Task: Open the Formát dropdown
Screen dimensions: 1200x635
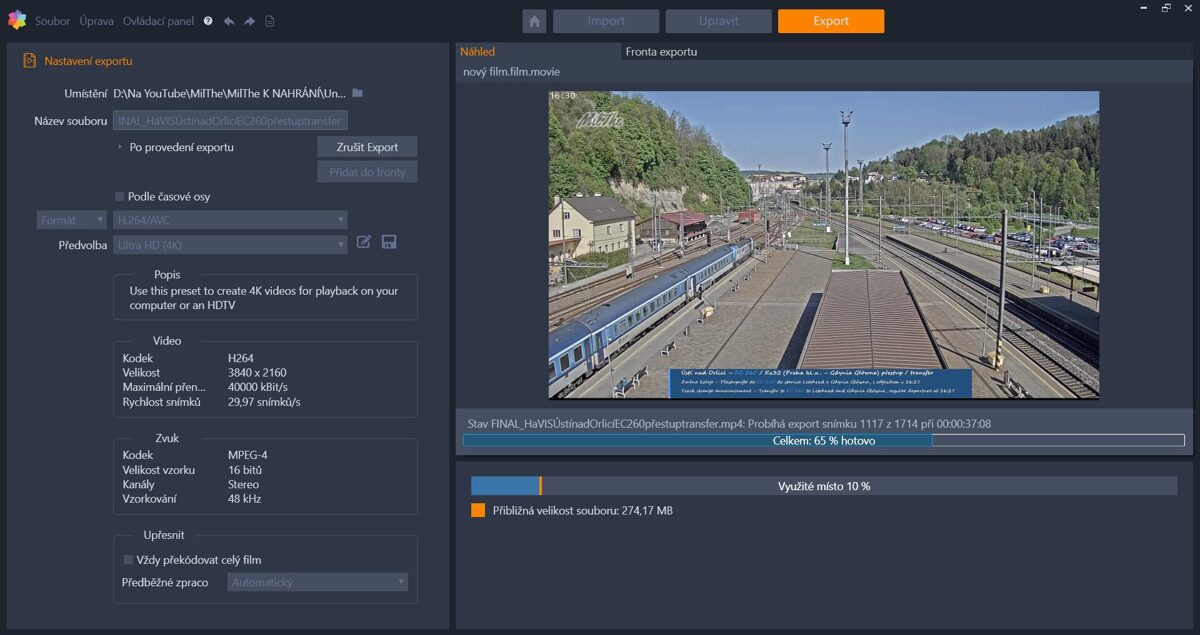Action: [x=72, y=220]
